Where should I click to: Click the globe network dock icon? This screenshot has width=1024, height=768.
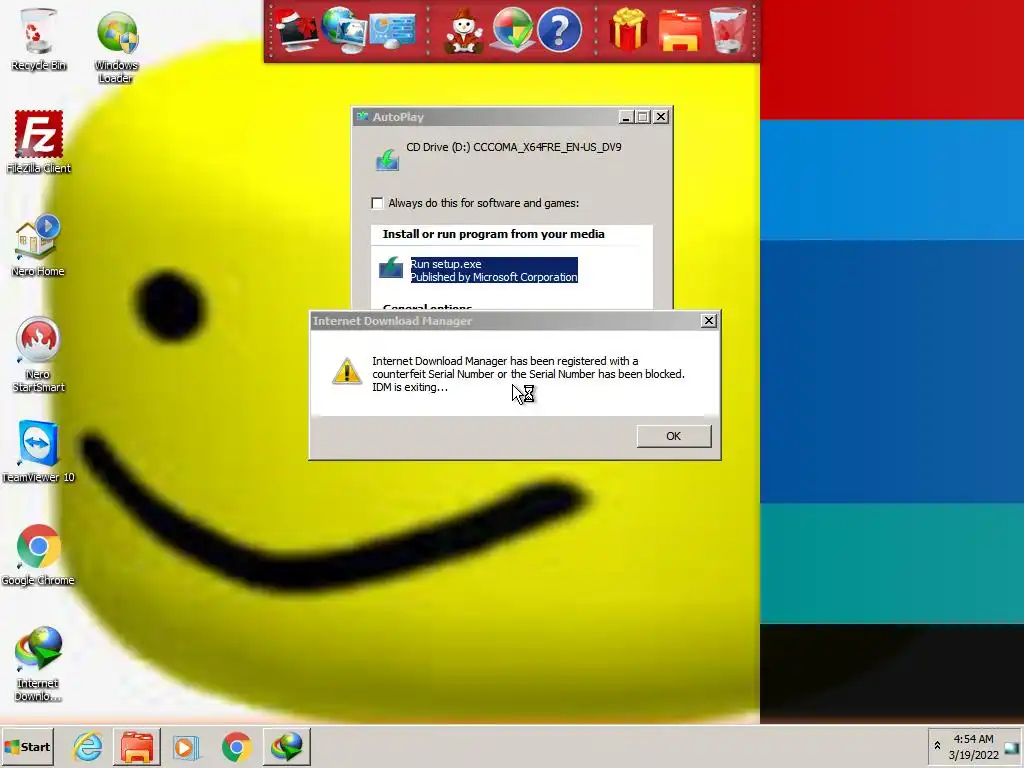click(x=344, y=30)
